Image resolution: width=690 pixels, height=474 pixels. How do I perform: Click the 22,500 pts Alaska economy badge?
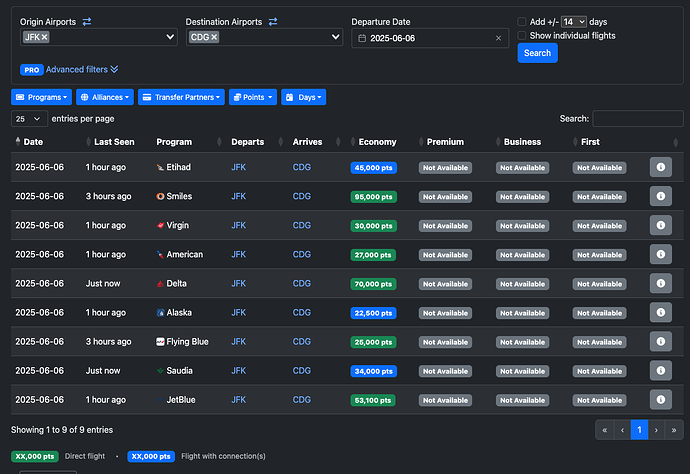374,313
